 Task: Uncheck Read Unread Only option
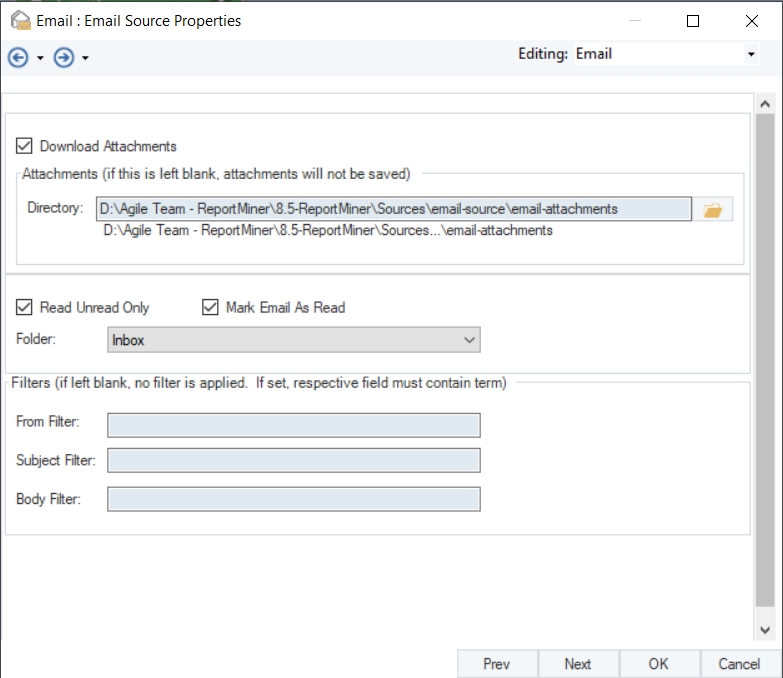25,307
